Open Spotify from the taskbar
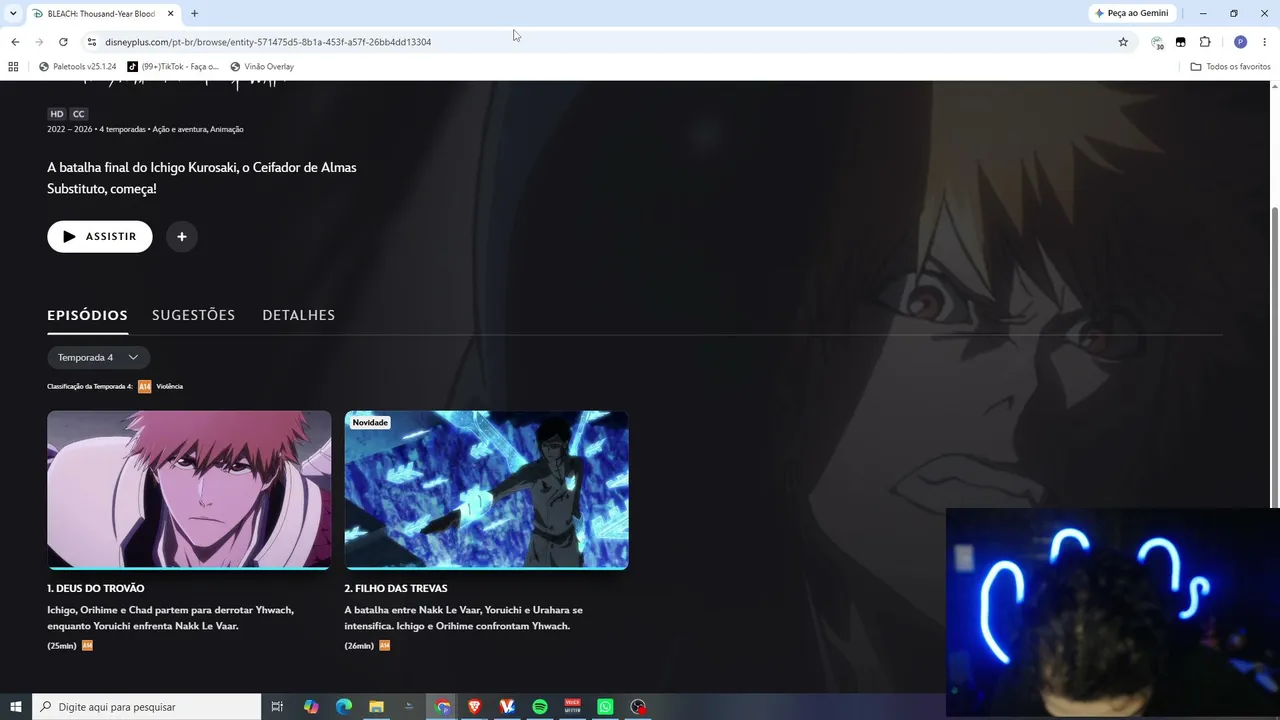The height and width of the screenshot is (720, 1280). click(x=540, y=707)
